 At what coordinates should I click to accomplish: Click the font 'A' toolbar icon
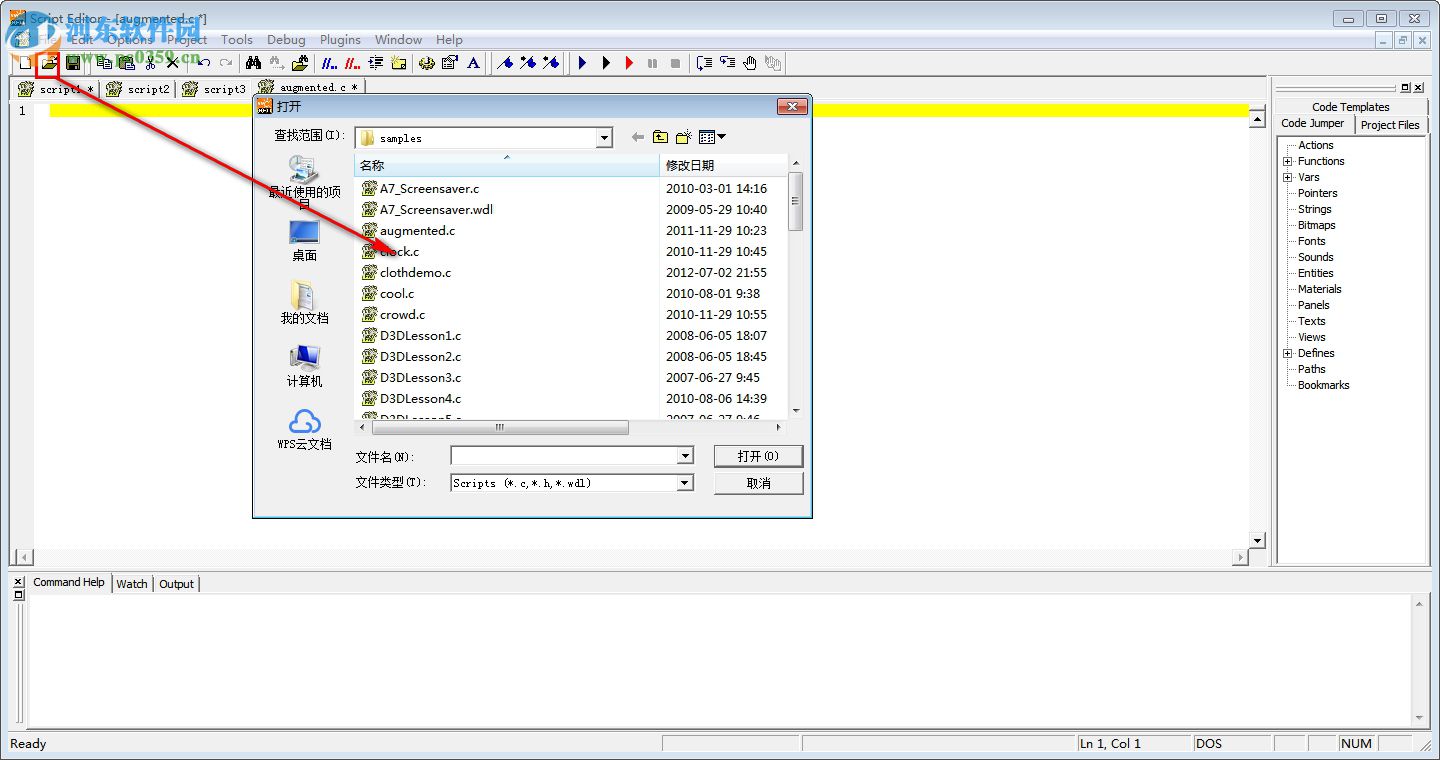474,63
